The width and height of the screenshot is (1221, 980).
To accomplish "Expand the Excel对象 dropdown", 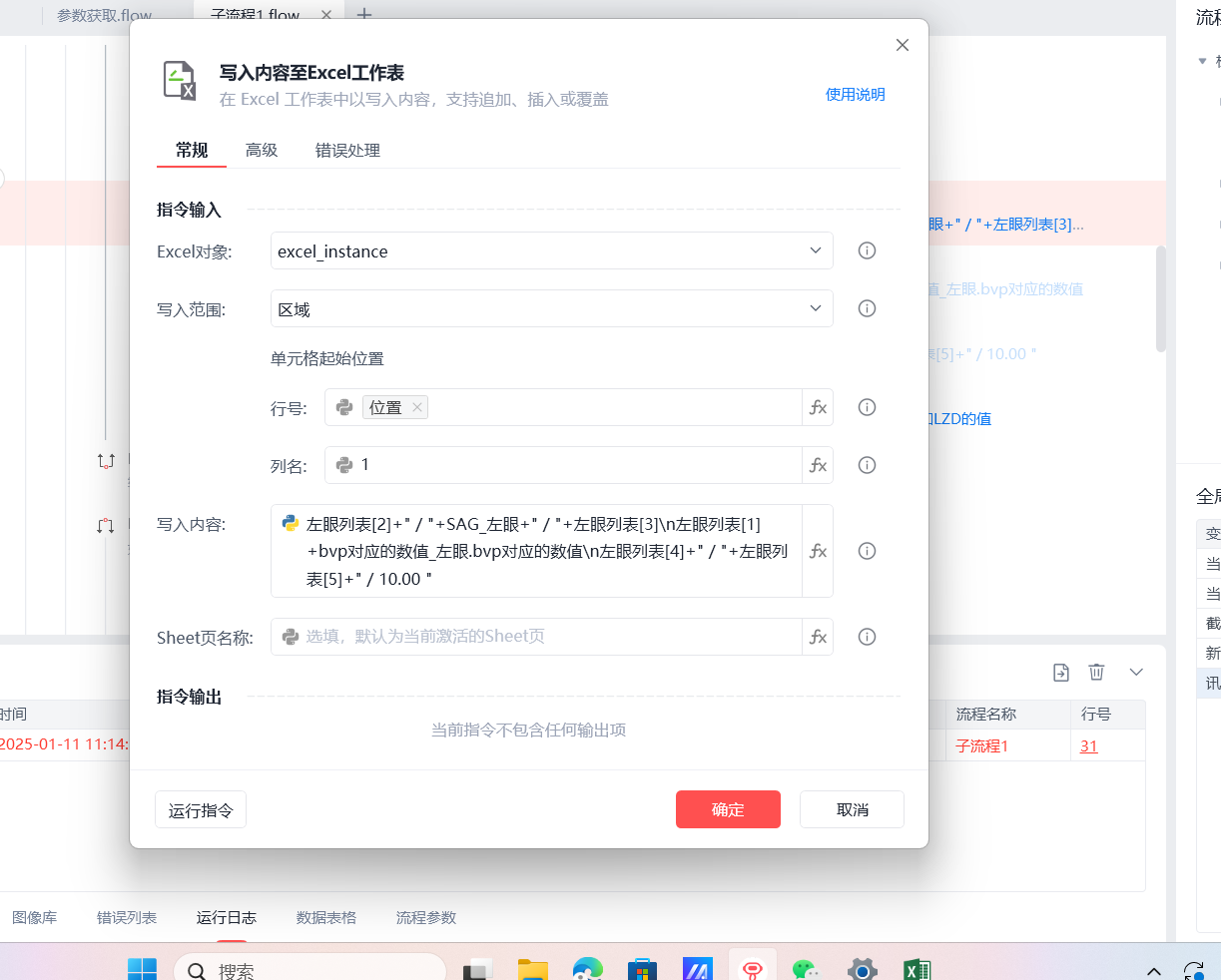I will (x=551, y=250).
